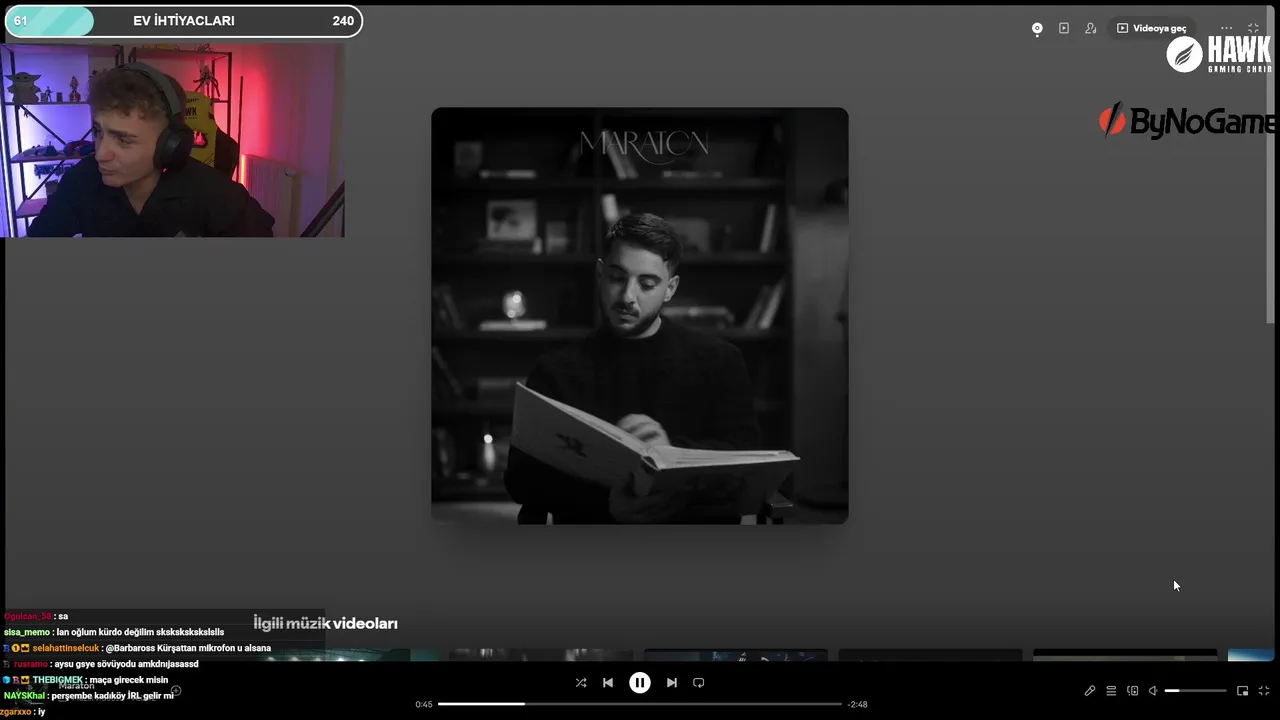
Task: Open the play queue
Action: point(1111,691)
